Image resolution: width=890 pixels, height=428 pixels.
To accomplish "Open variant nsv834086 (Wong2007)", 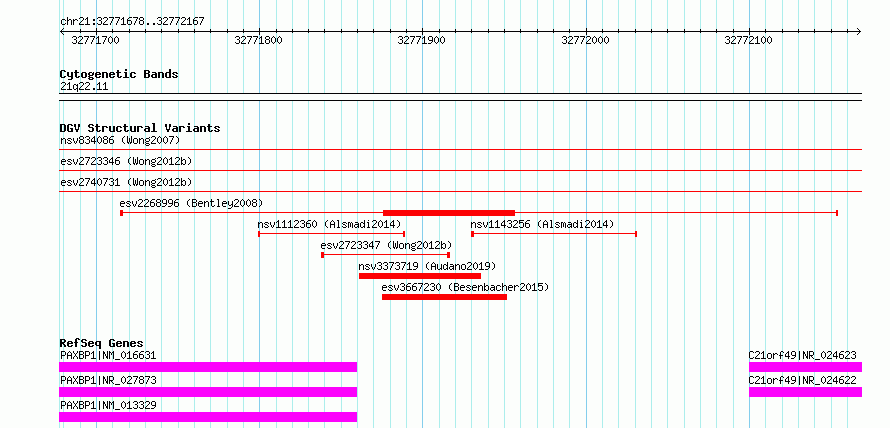I will [120, 140].
